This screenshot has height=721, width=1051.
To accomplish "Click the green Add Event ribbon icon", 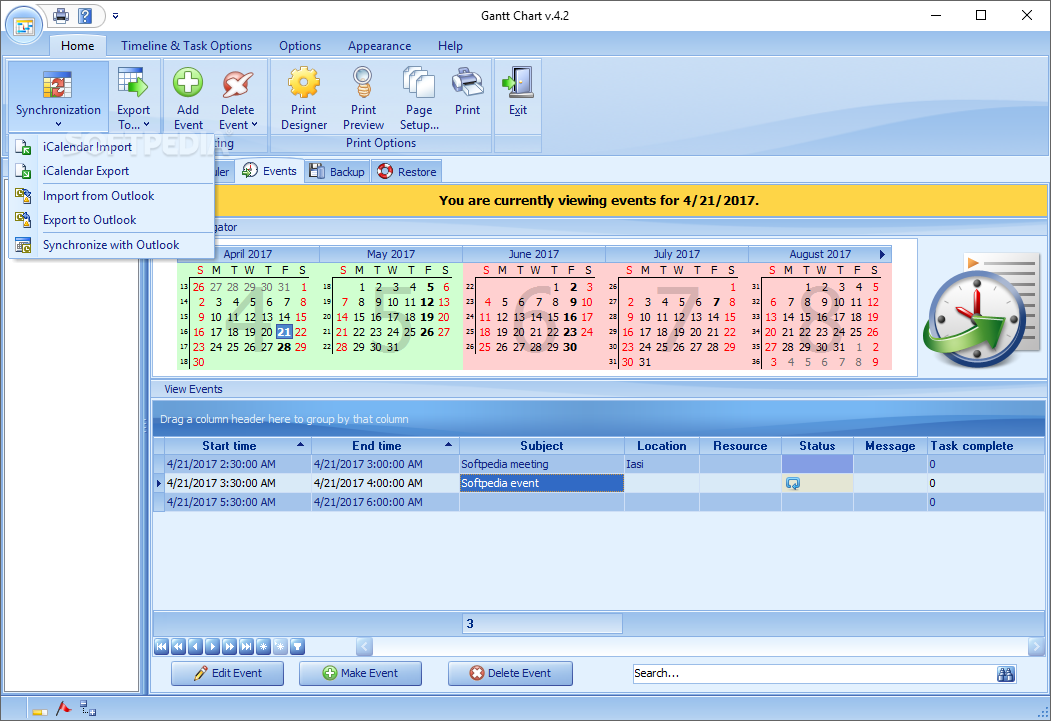I will (x=188, y=83).
